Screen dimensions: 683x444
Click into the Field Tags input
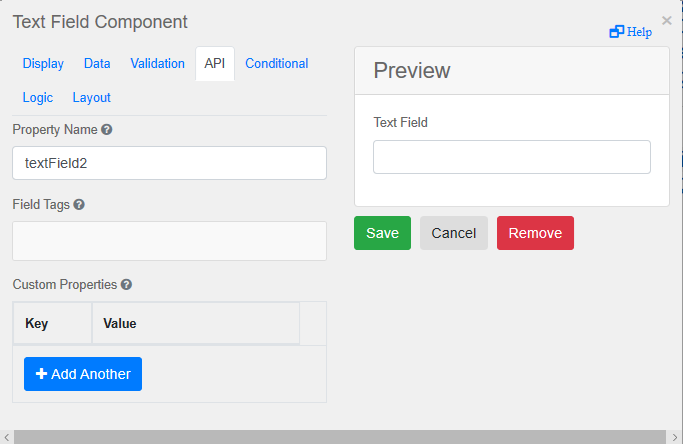(169, 241)
